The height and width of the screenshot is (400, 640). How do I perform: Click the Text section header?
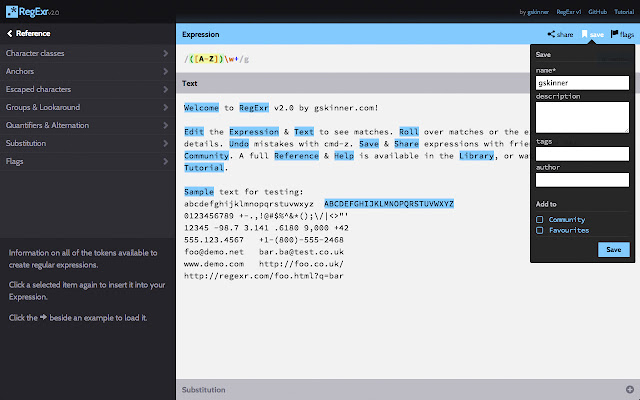point(189,83)
